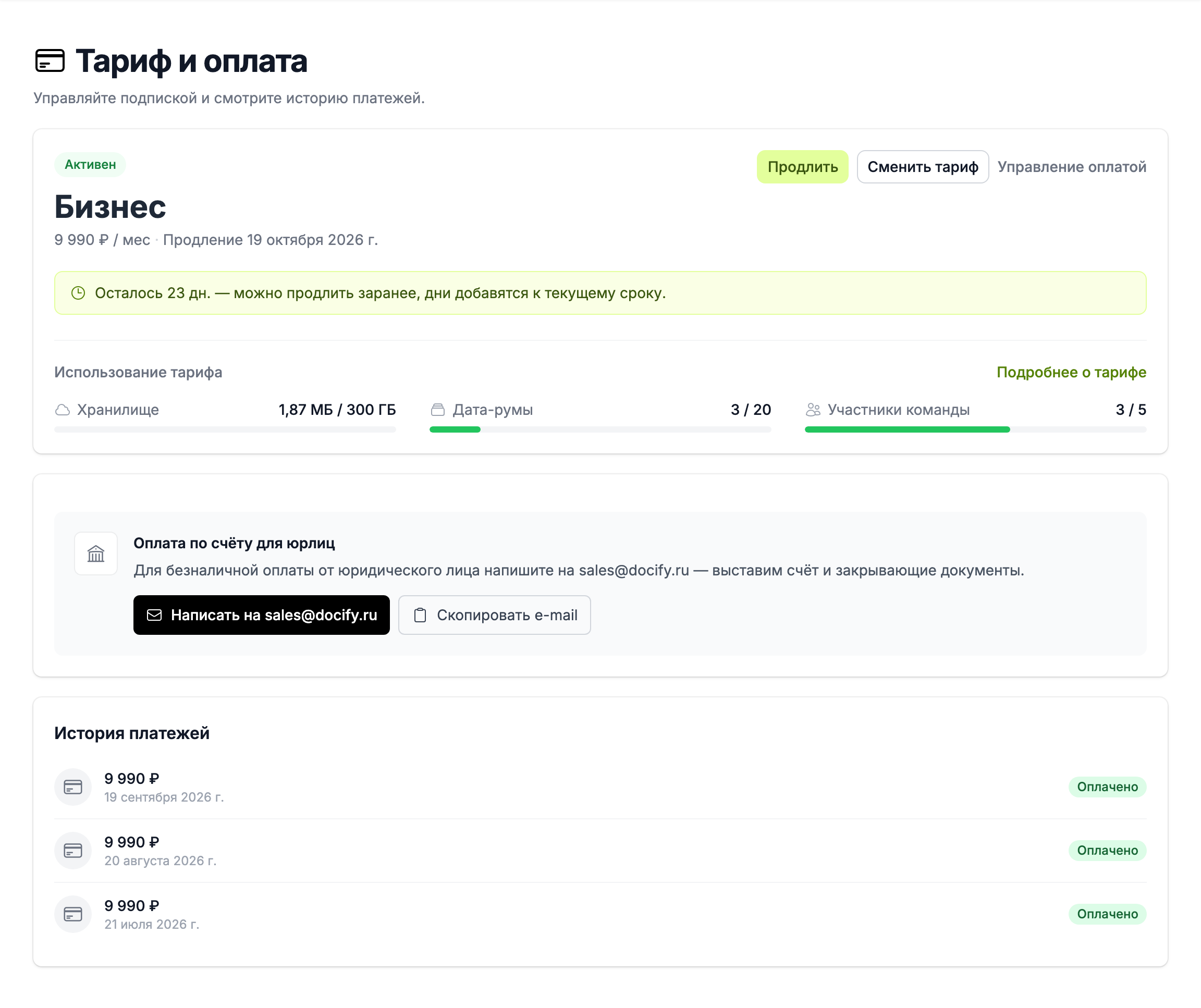Screen dimensions: 1201x1008
Task: Click the Использование тарифа label
Action: 139,372
